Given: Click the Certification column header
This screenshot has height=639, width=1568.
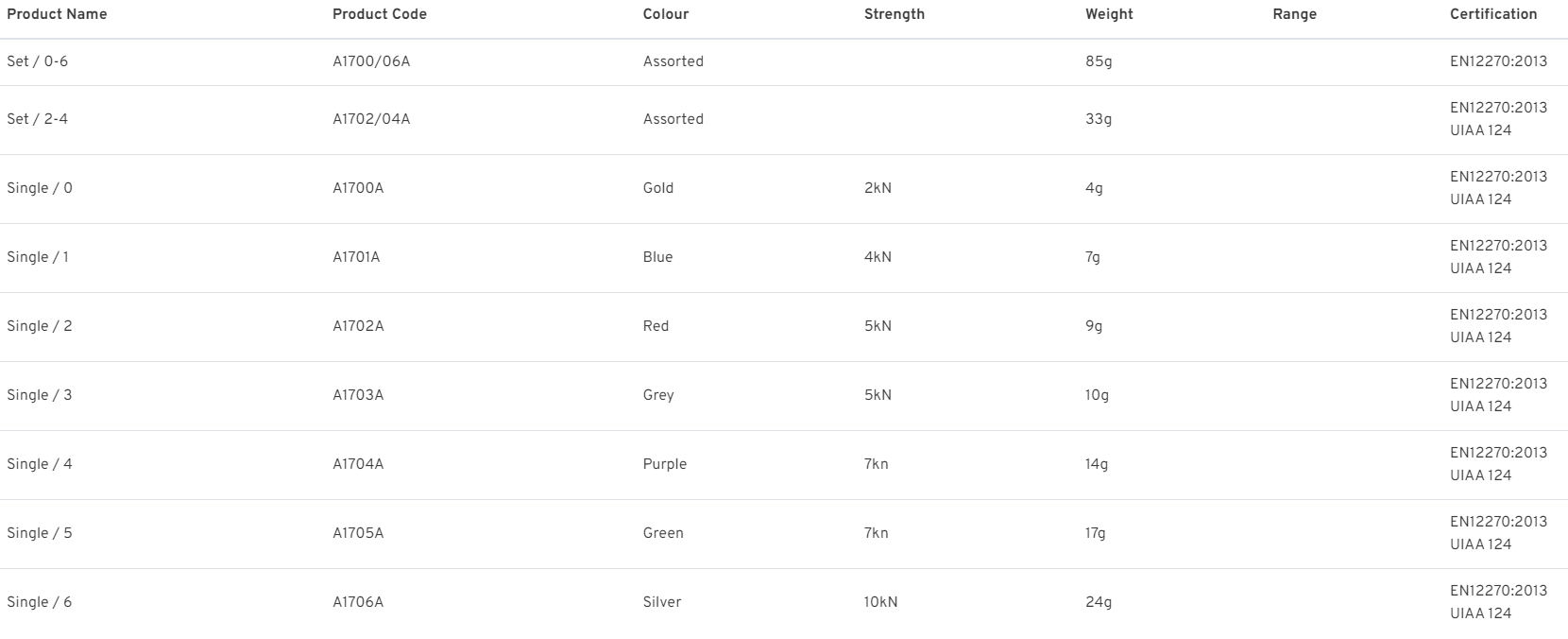Looking at the screenshot, I should tap(1493, 14).
